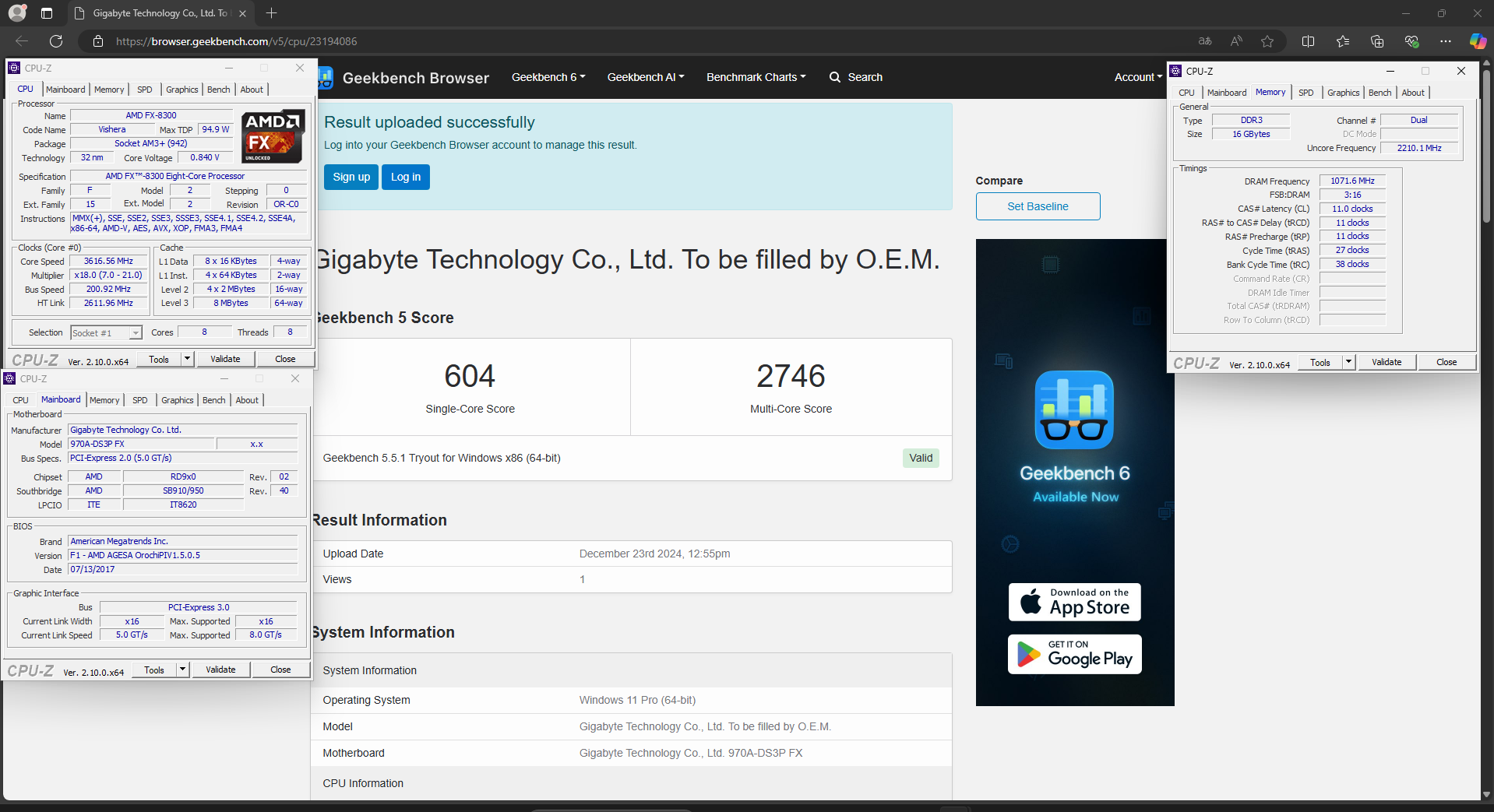Open browser collections icon
1494x812 pixels.
pos(1377,41)
